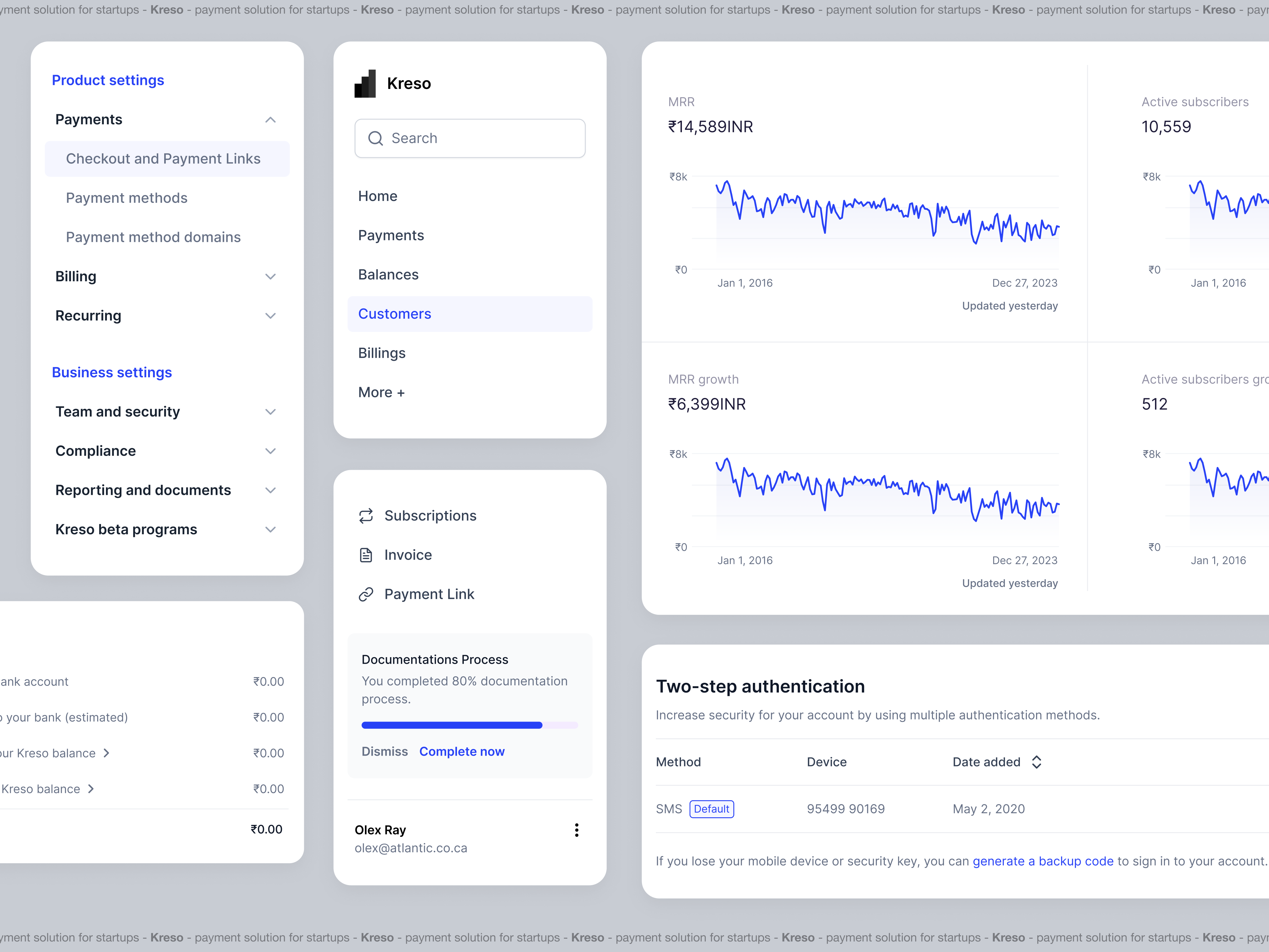This screenshot has height=952, width=1269.
Task: Collapse the Payments section
Action: point(270,119)
